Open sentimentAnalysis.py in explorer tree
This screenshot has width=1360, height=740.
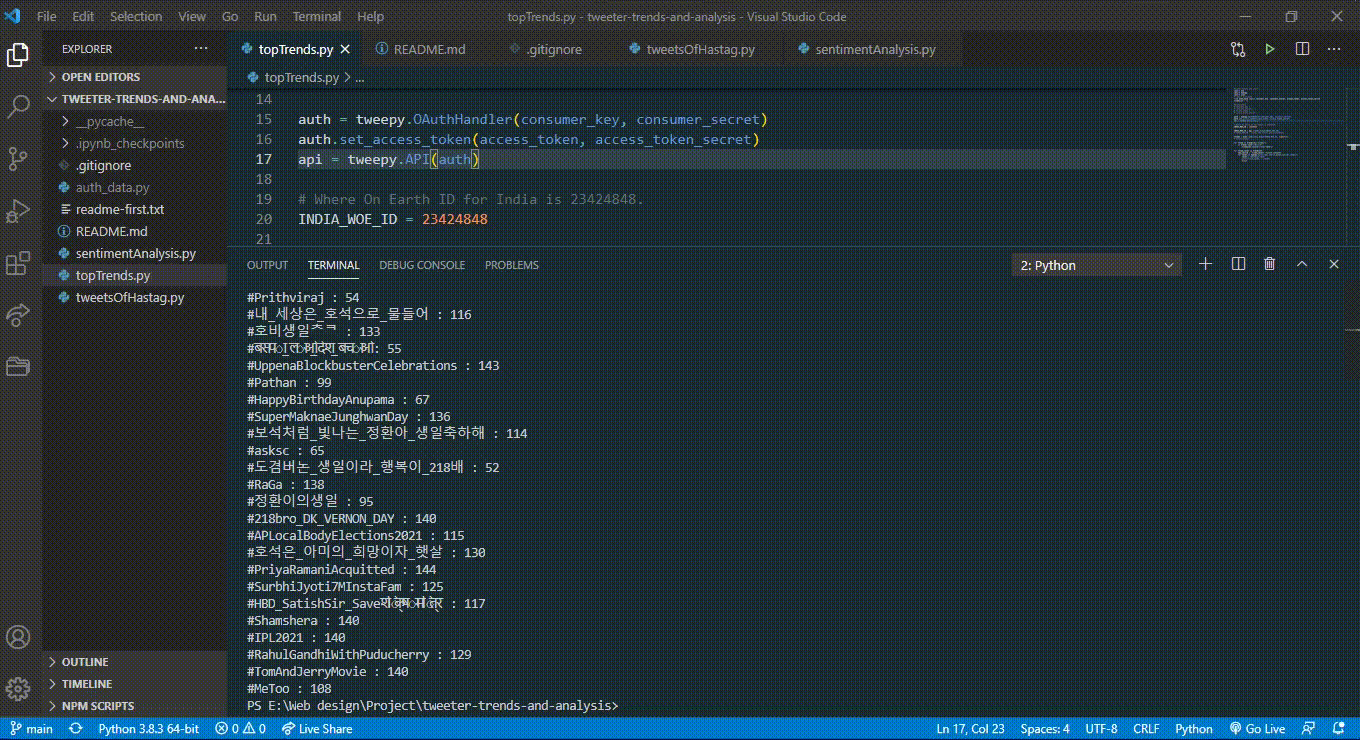[x=135, y=253]
